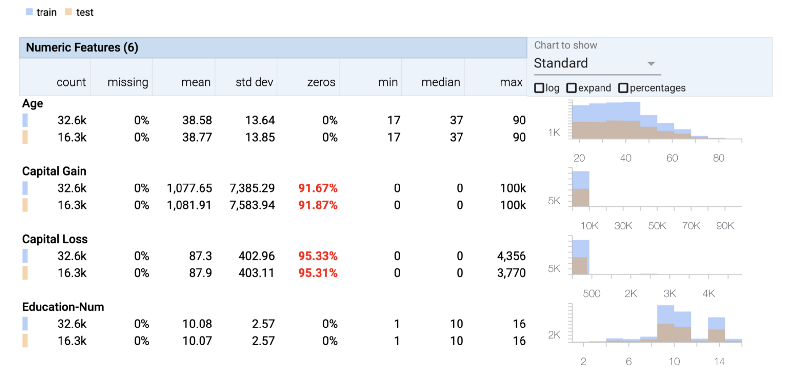Sort by the missing column header
Image resolution: width=800 pixels, height=367 pixels.
click(x=128, y=82)
